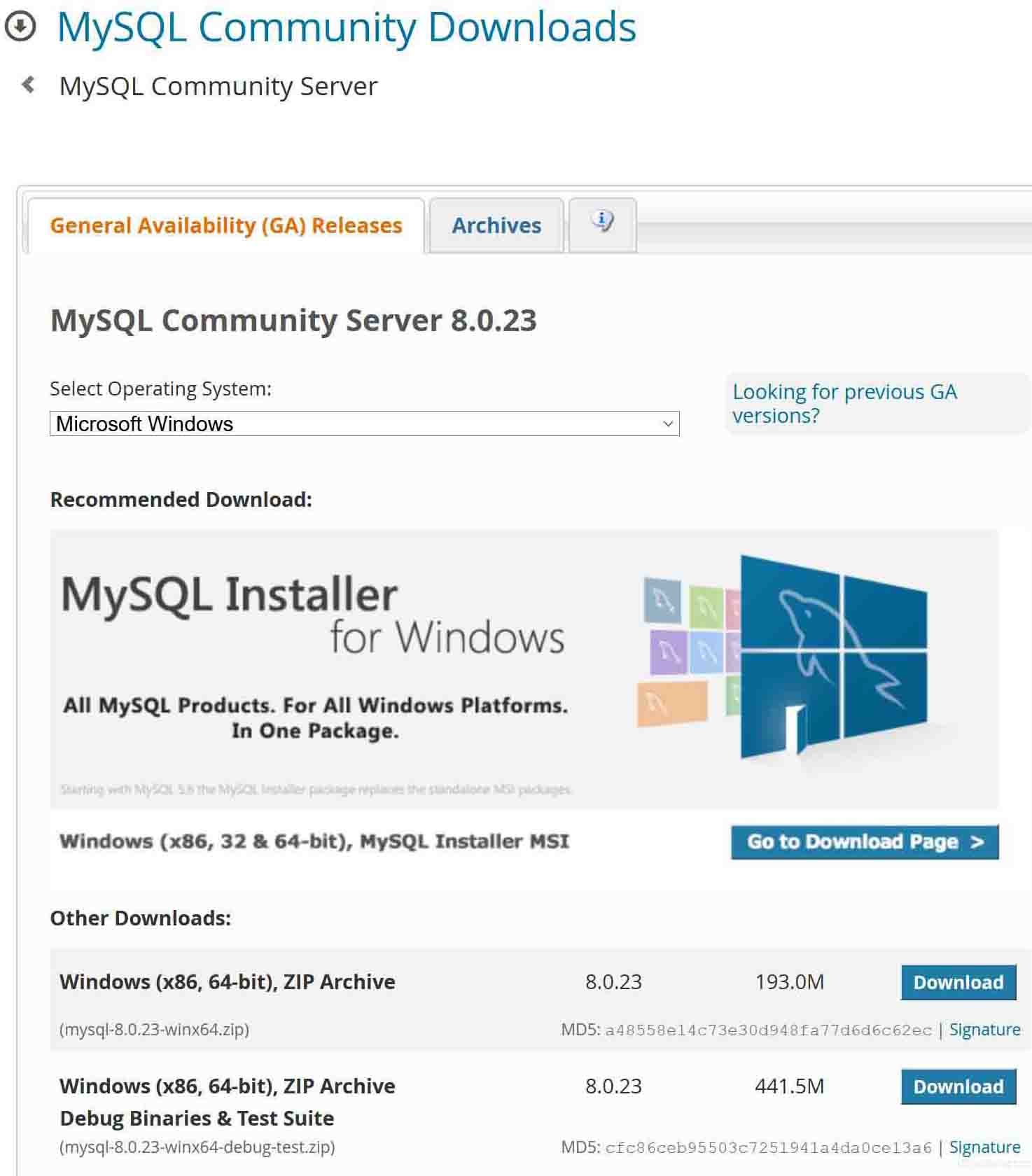This screenshot has height=1176, width=1032.
Task: Download the 193.0M ZIP Archive
Action: (x=958, y=982)
